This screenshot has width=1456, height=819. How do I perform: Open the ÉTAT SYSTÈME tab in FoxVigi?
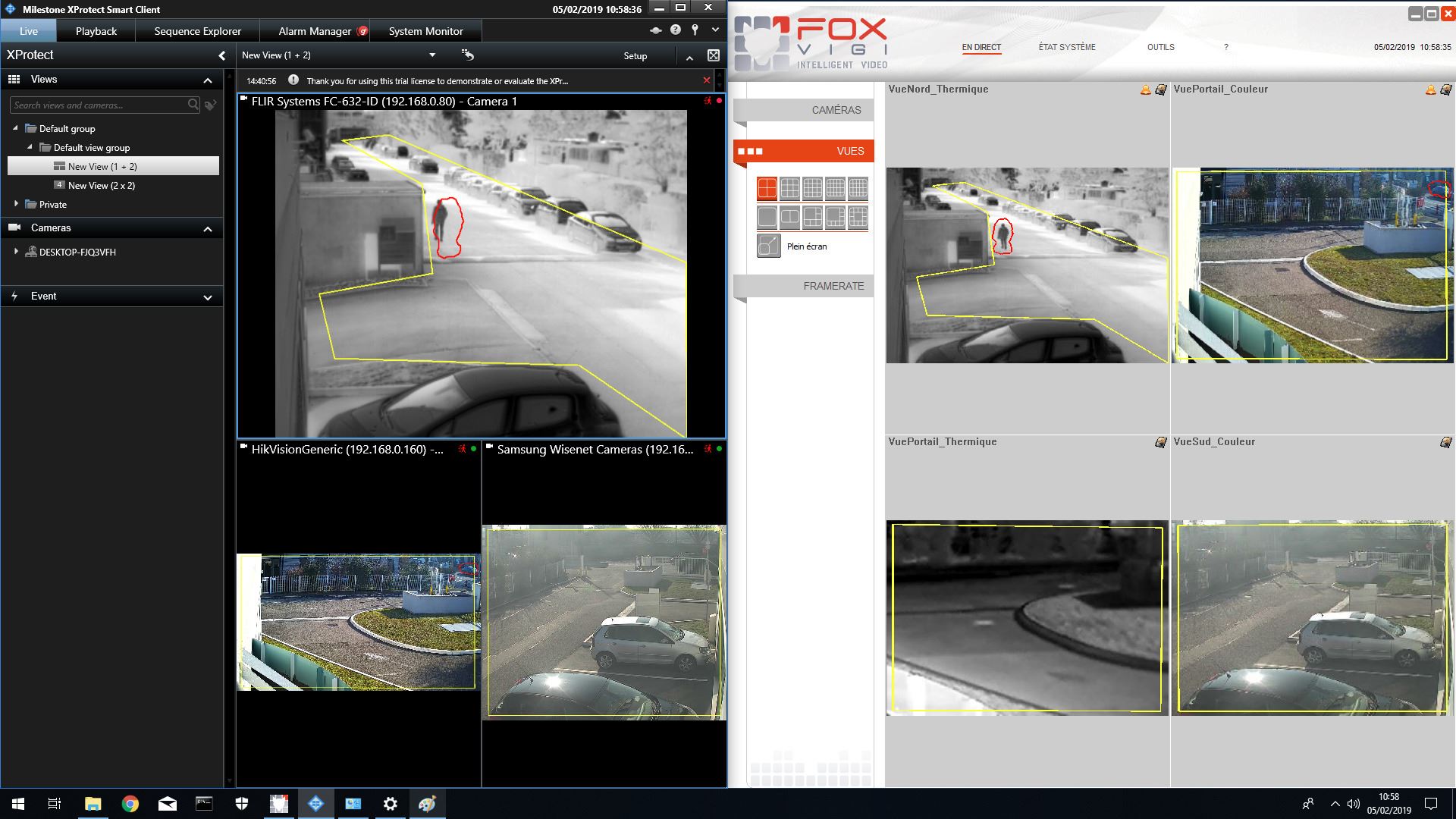point(1067,47)
